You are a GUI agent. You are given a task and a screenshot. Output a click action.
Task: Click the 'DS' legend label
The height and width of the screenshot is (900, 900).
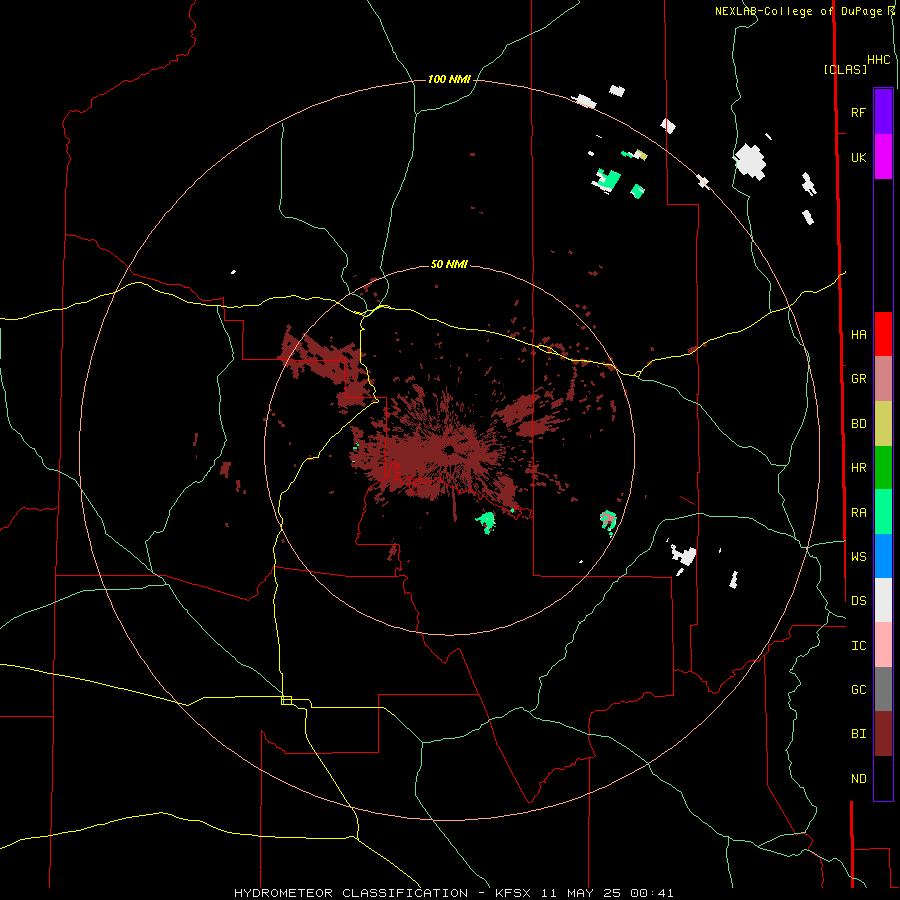858,600
